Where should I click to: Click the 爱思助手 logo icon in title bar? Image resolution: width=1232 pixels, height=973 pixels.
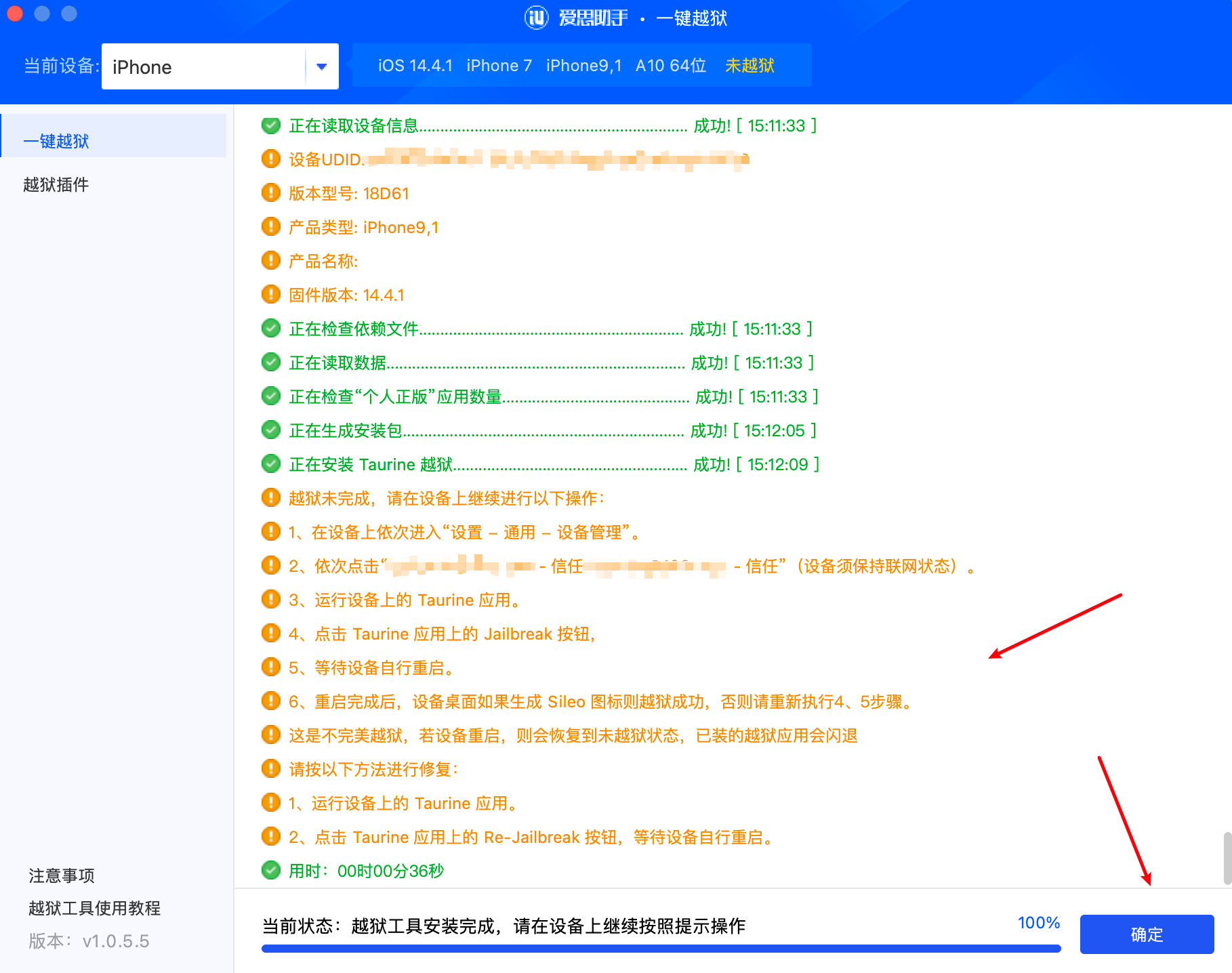point(536,18)
